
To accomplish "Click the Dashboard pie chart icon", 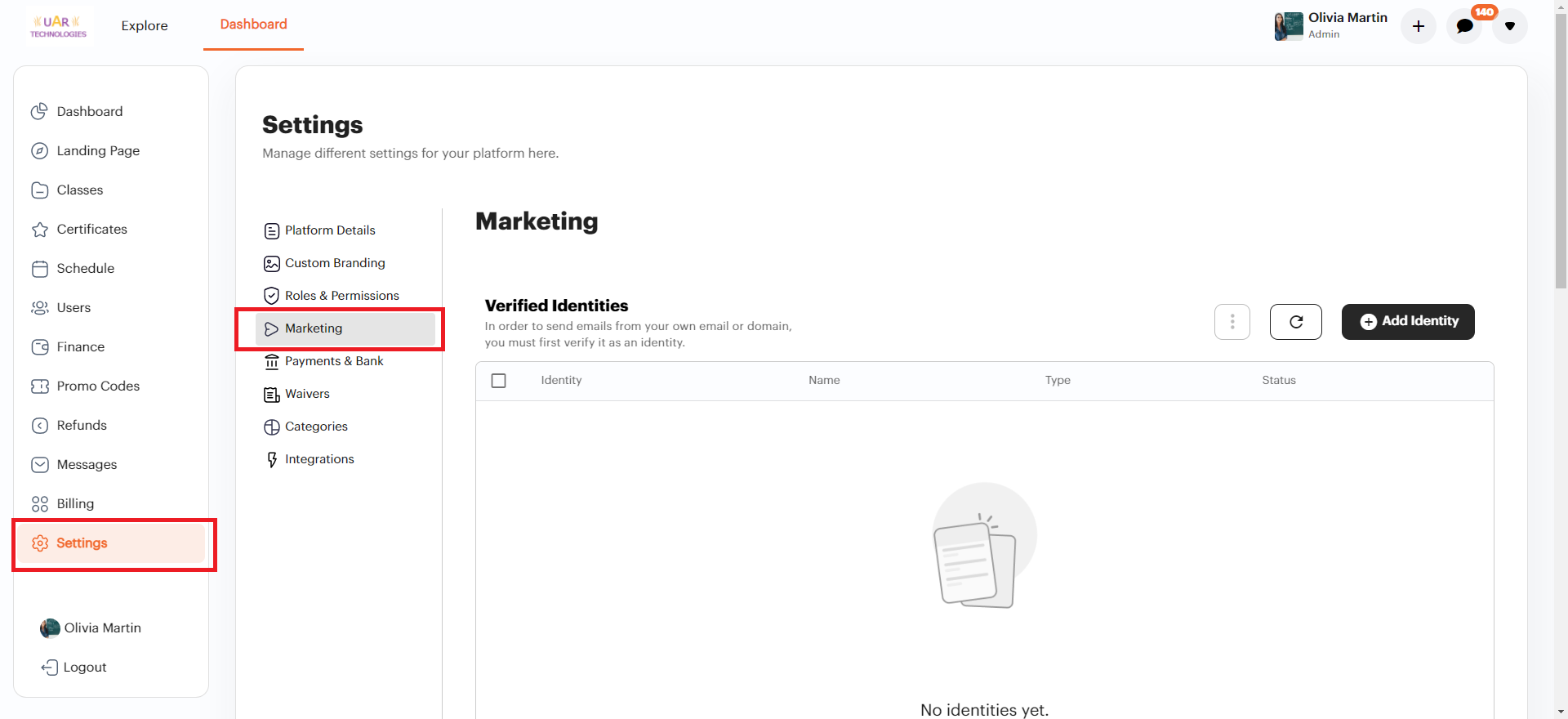I will [x=39, y=111].
